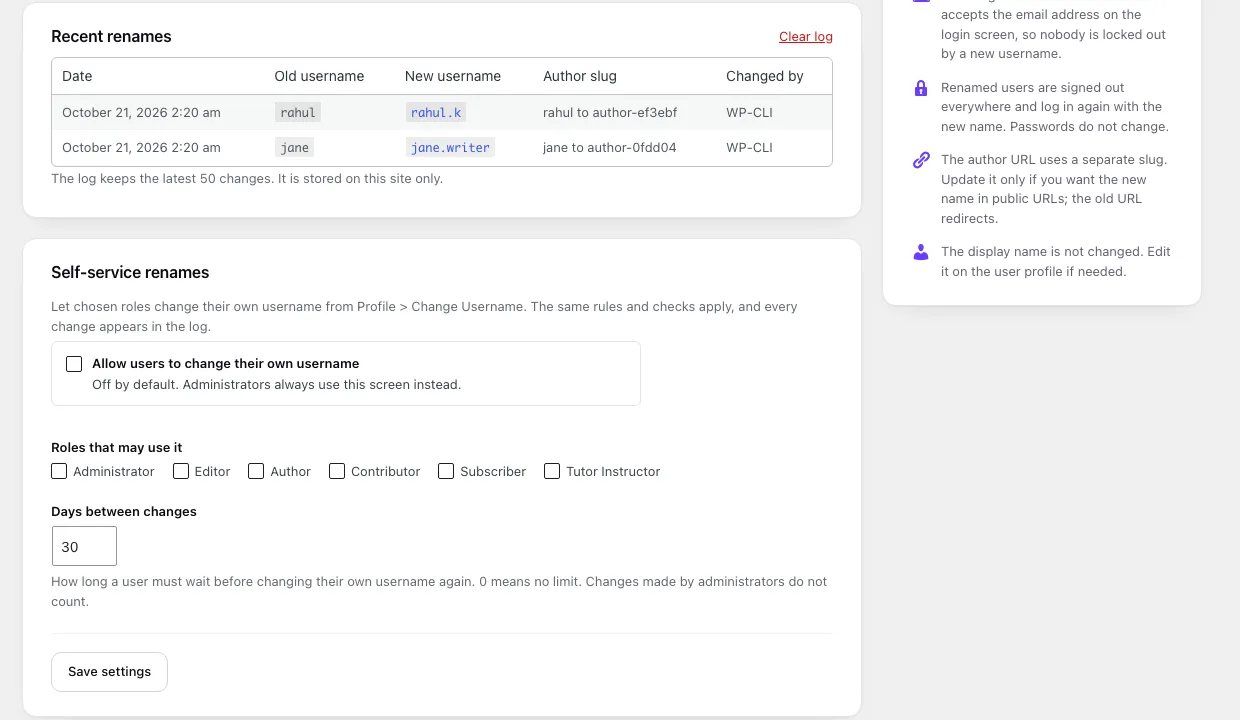Screen dimensions: 1240x720
Task: Click the Changed by column header
Action: click(765, 76)
